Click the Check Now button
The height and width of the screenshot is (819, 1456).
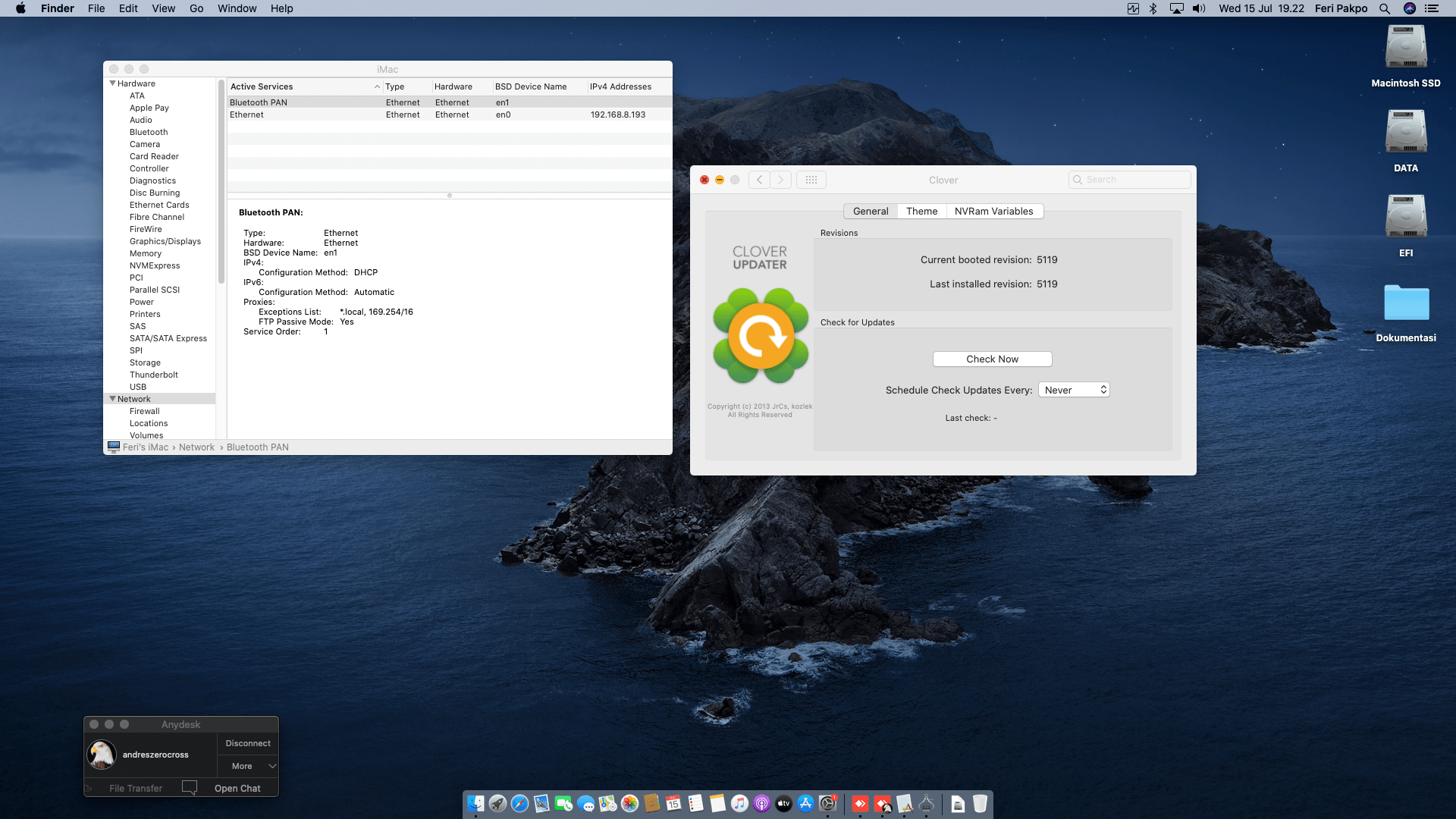point(992,359)
